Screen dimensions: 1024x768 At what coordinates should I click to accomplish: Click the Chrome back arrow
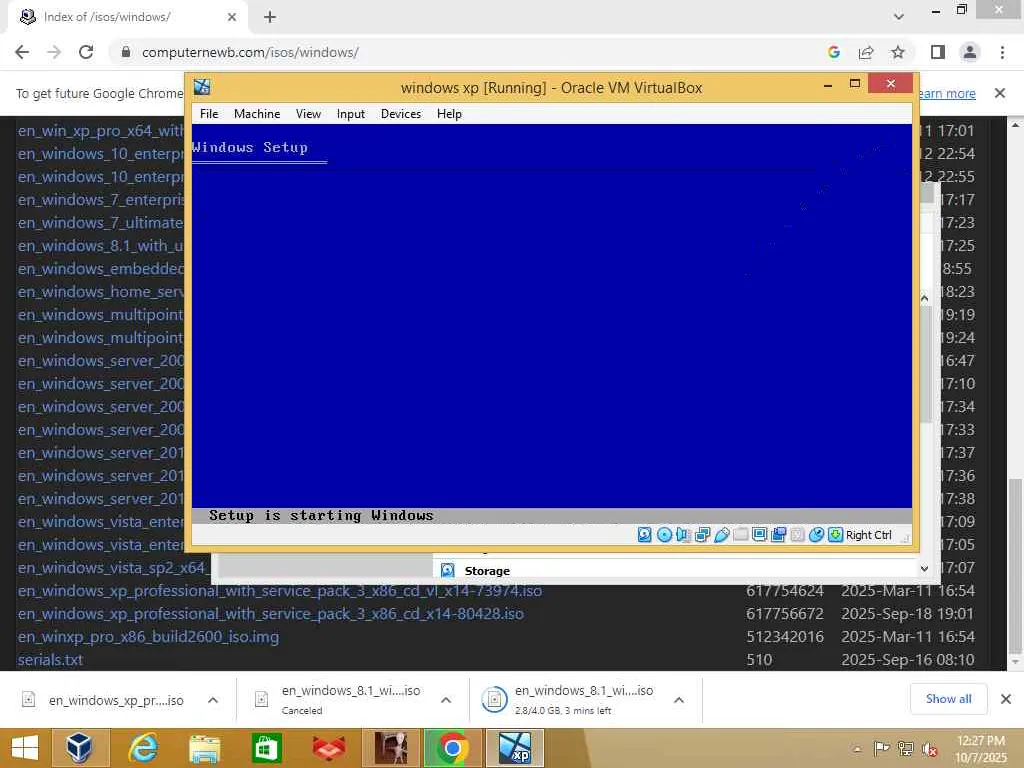(22, 52)
